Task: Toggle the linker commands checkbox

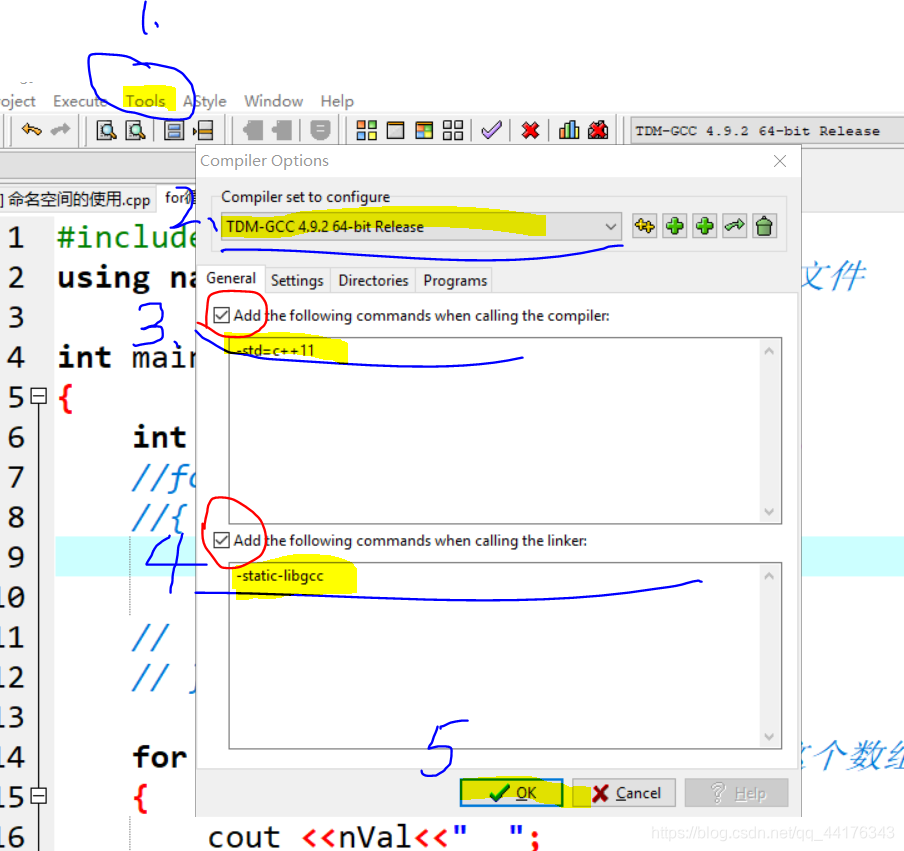Action: (221, 540)
